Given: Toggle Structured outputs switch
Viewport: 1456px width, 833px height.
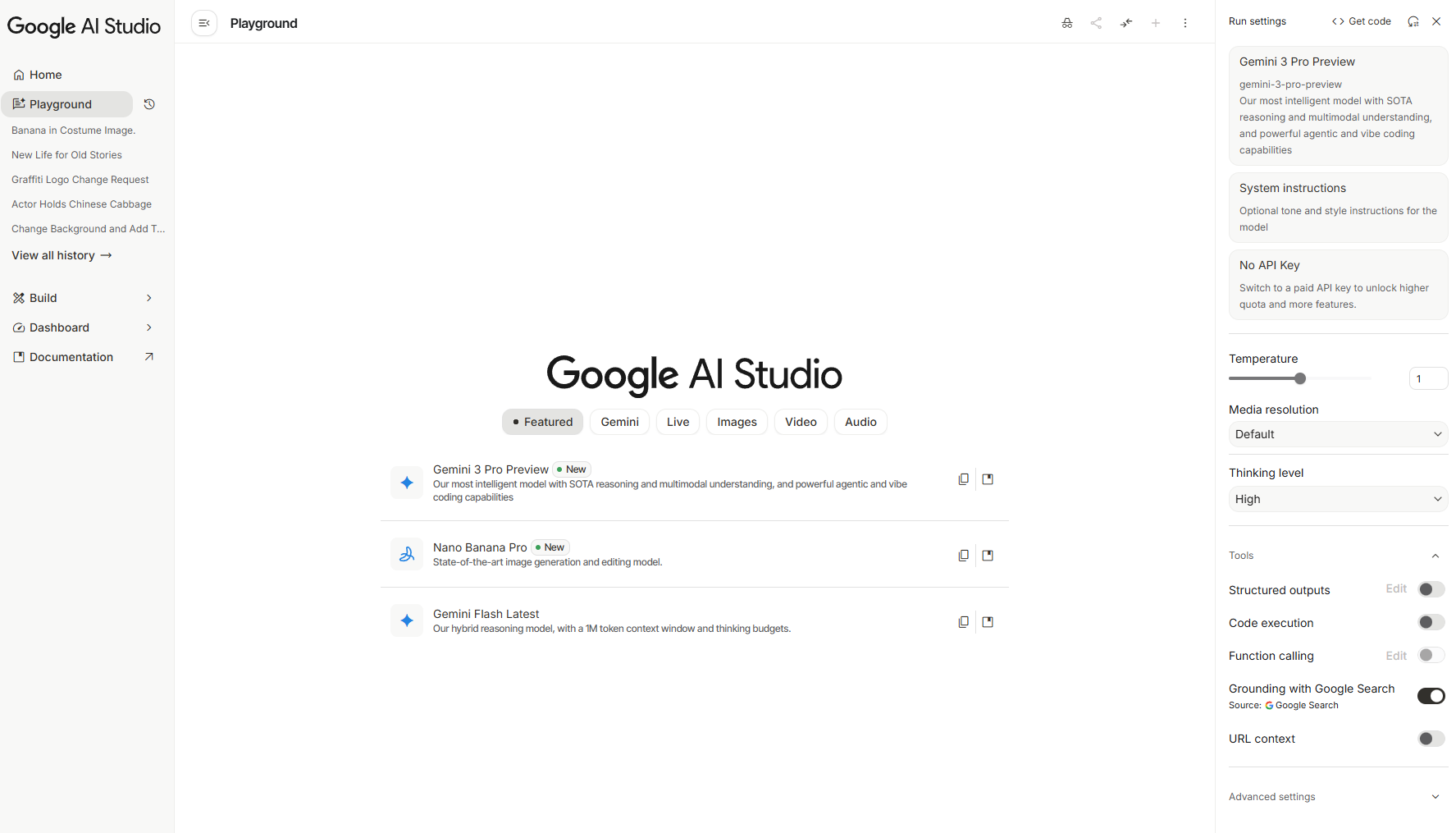Looking at the screenshot, I should pos(1431,589).
